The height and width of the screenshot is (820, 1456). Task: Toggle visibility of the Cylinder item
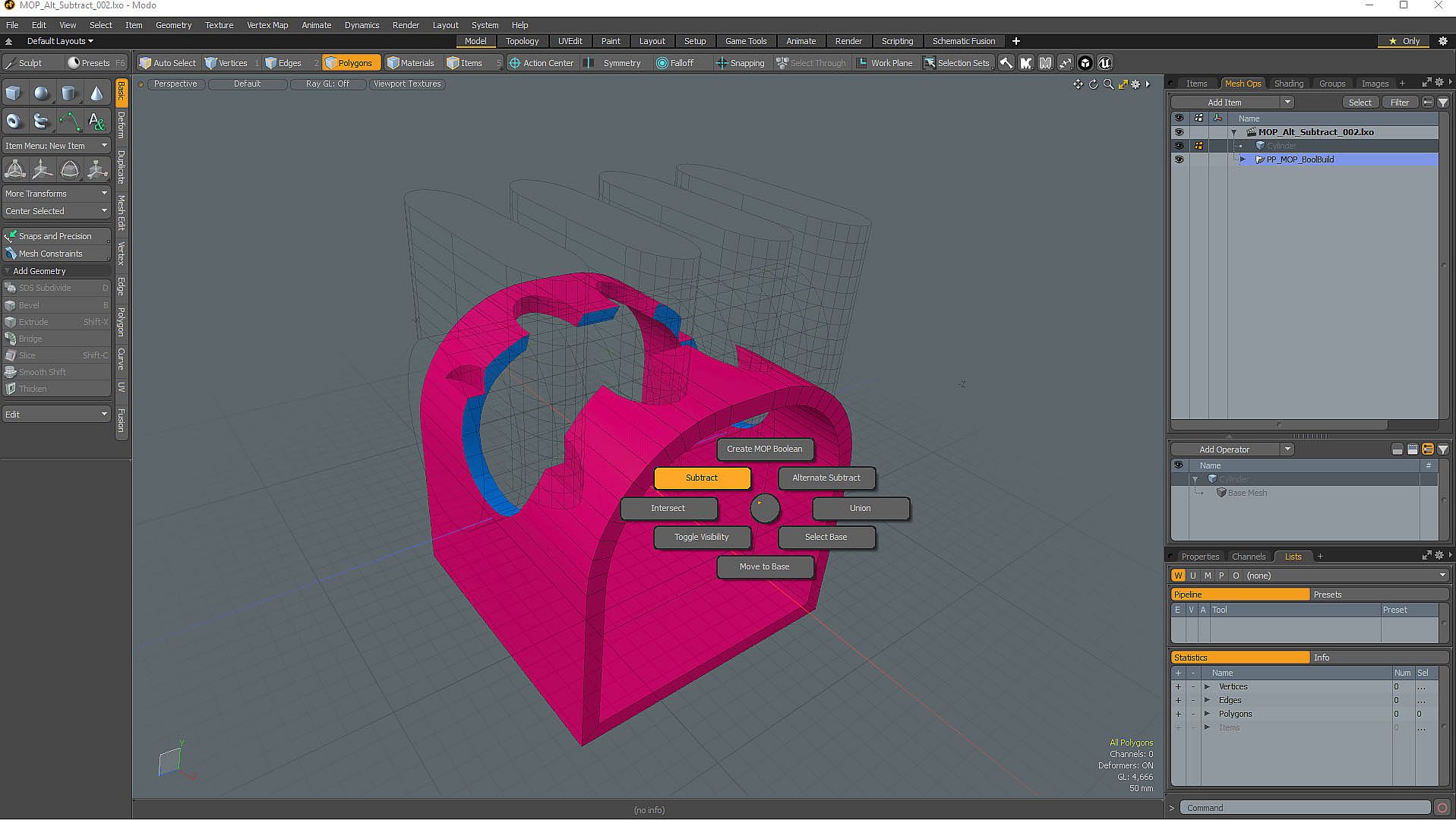coord(1179,146)
